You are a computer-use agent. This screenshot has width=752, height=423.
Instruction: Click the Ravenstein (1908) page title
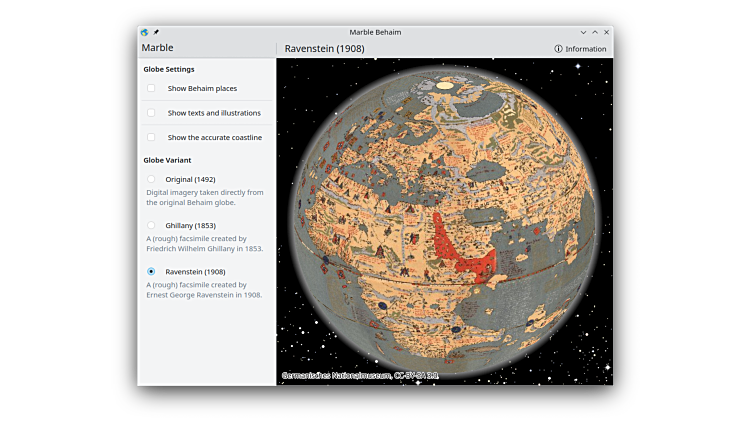pyautogui.click(x=324, y=49)
